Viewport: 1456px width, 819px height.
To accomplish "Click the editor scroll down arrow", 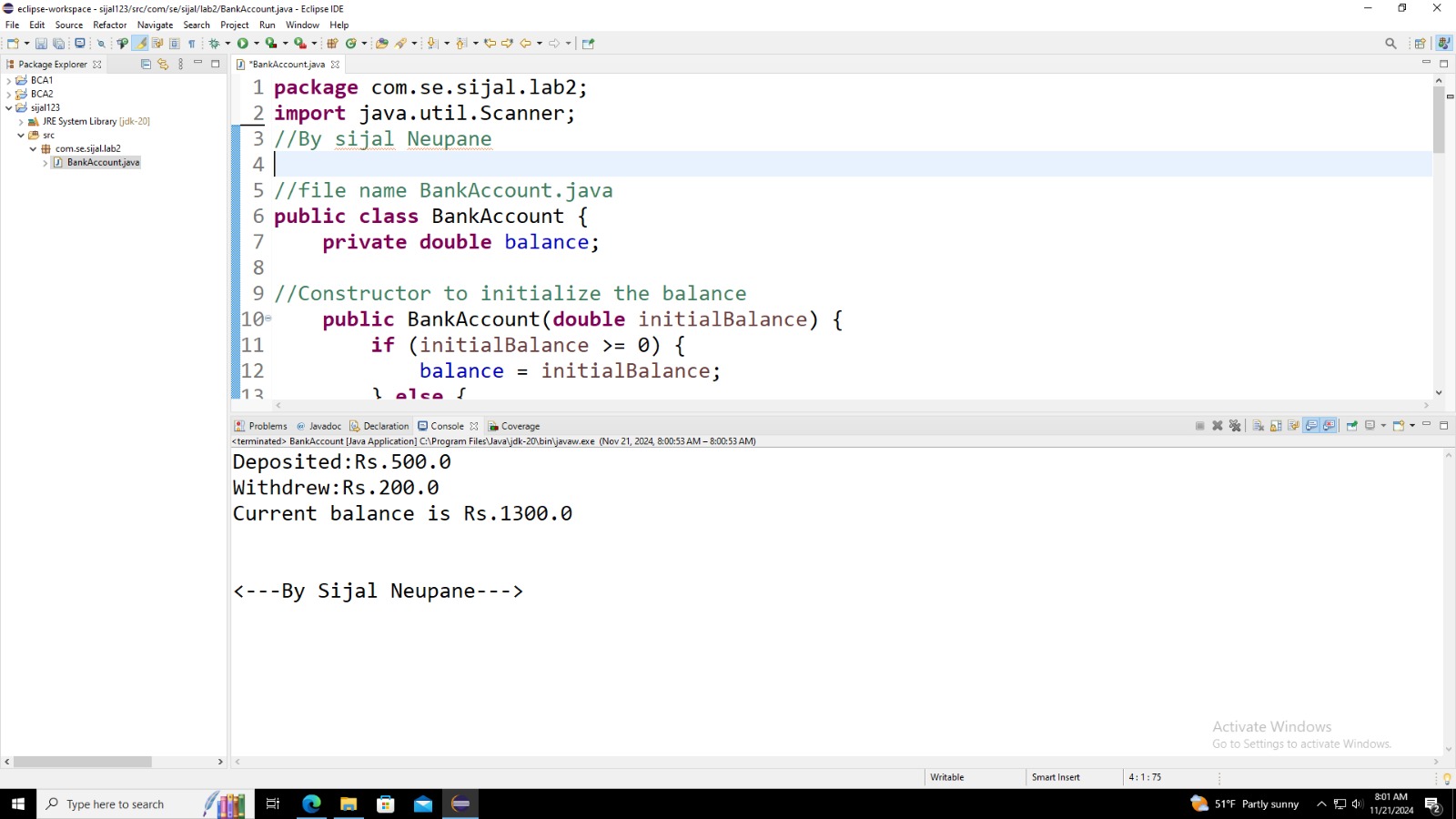I will pyautogui.click(x=1439, y=392).
